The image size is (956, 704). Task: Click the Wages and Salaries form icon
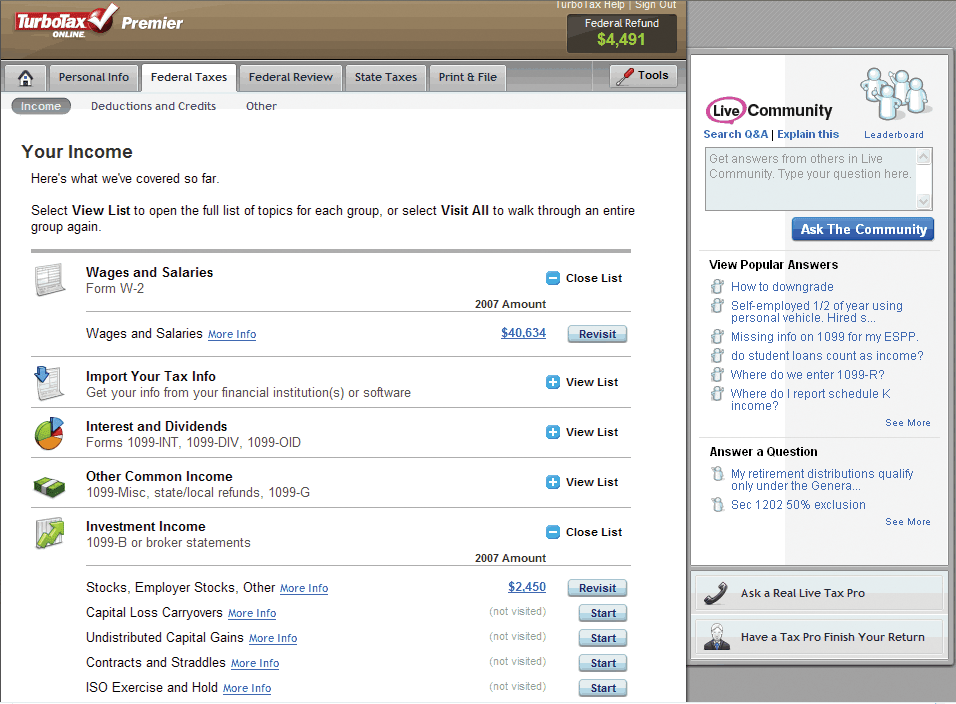[50, 280]
